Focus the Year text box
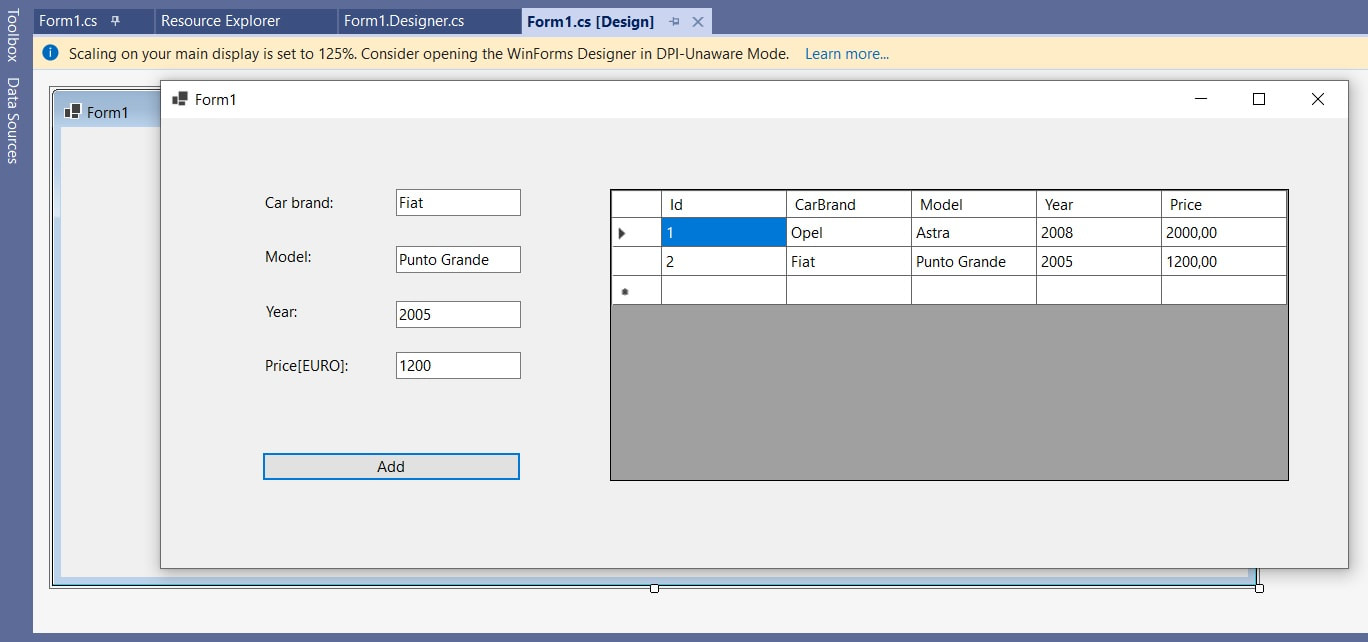 pyautogui.click(x=458, y=315)
